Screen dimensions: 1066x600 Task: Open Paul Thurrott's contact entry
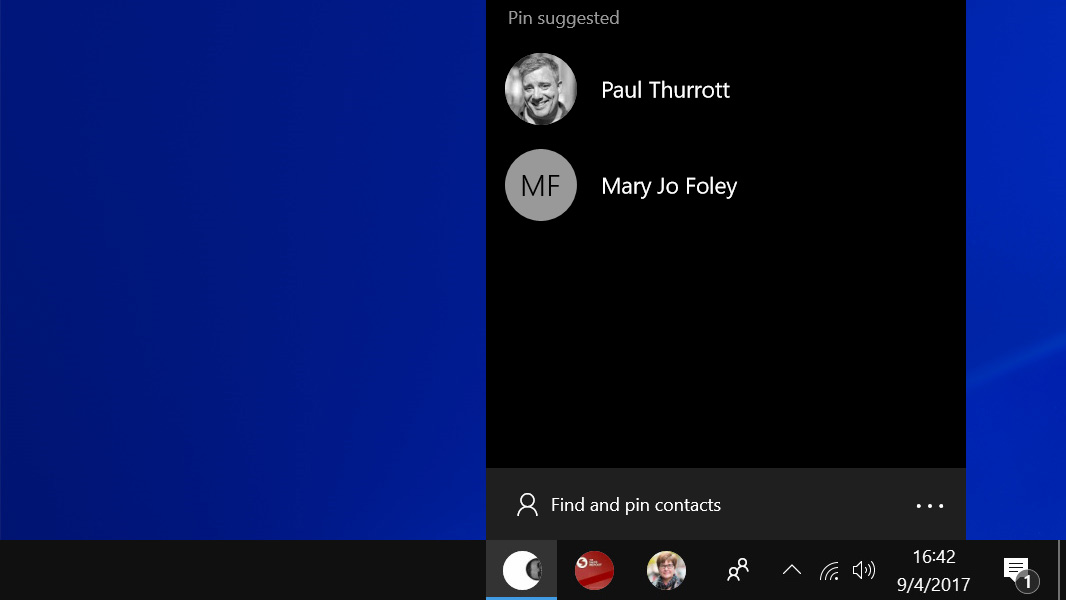[x=665, y=89]
